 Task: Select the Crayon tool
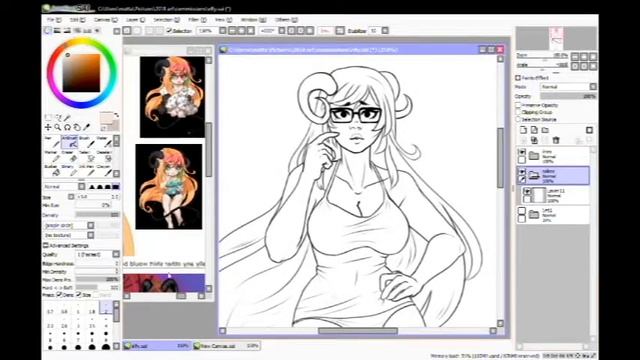coord(104,170)
